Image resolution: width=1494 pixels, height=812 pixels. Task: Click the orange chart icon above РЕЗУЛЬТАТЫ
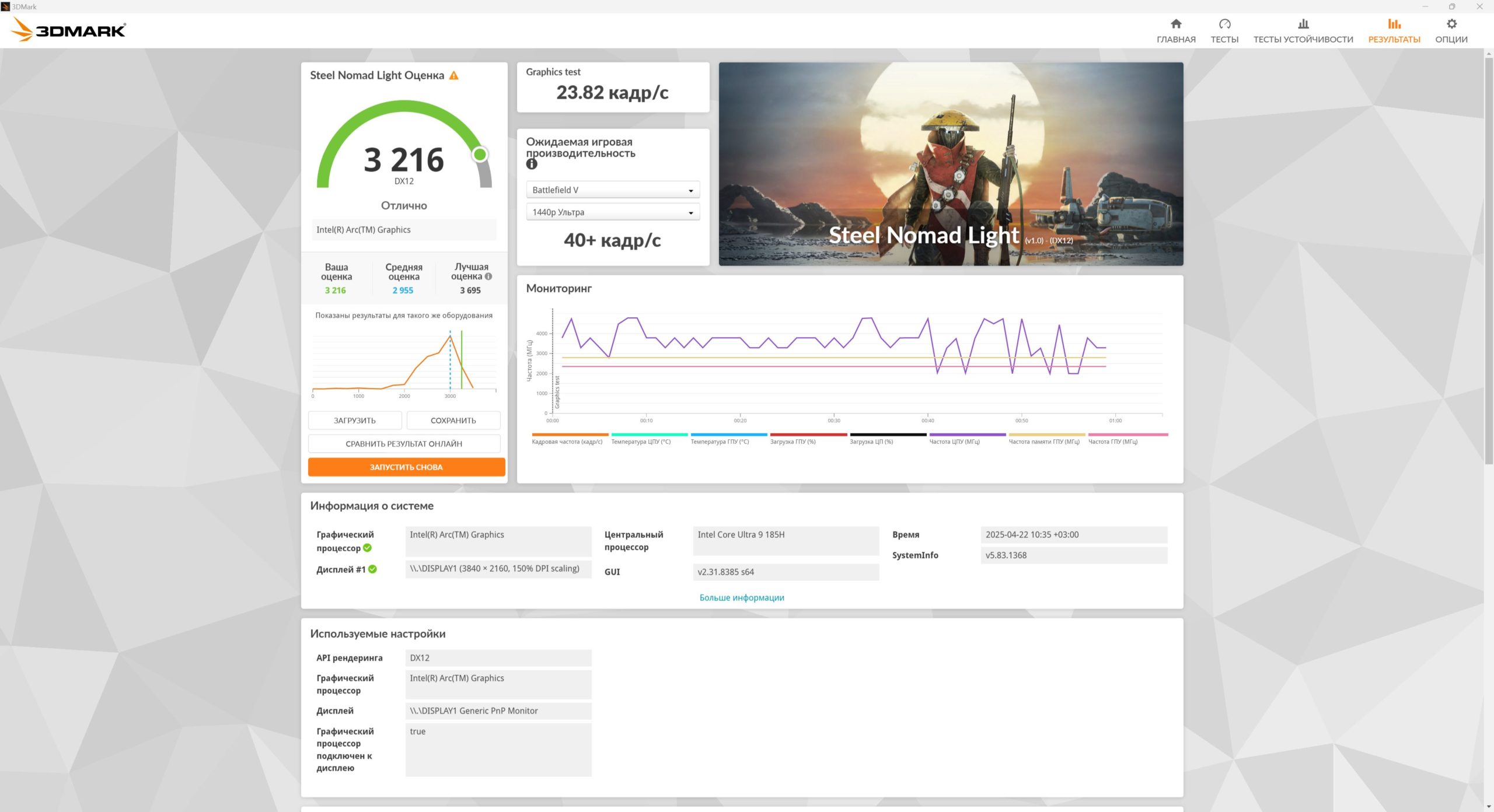(x=1394, y=24)
